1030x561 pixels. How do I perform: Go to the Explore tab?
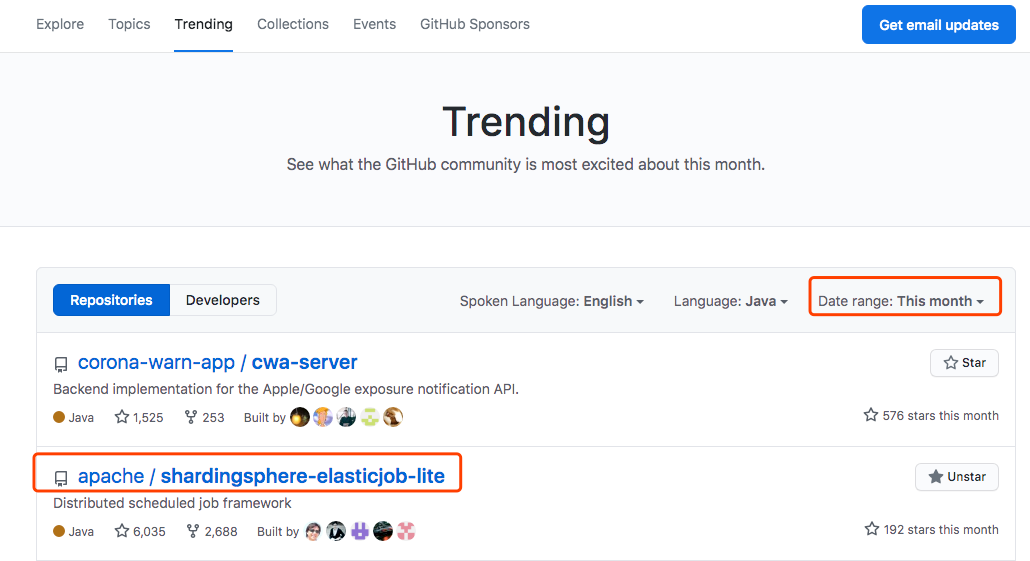click(60, 24)
